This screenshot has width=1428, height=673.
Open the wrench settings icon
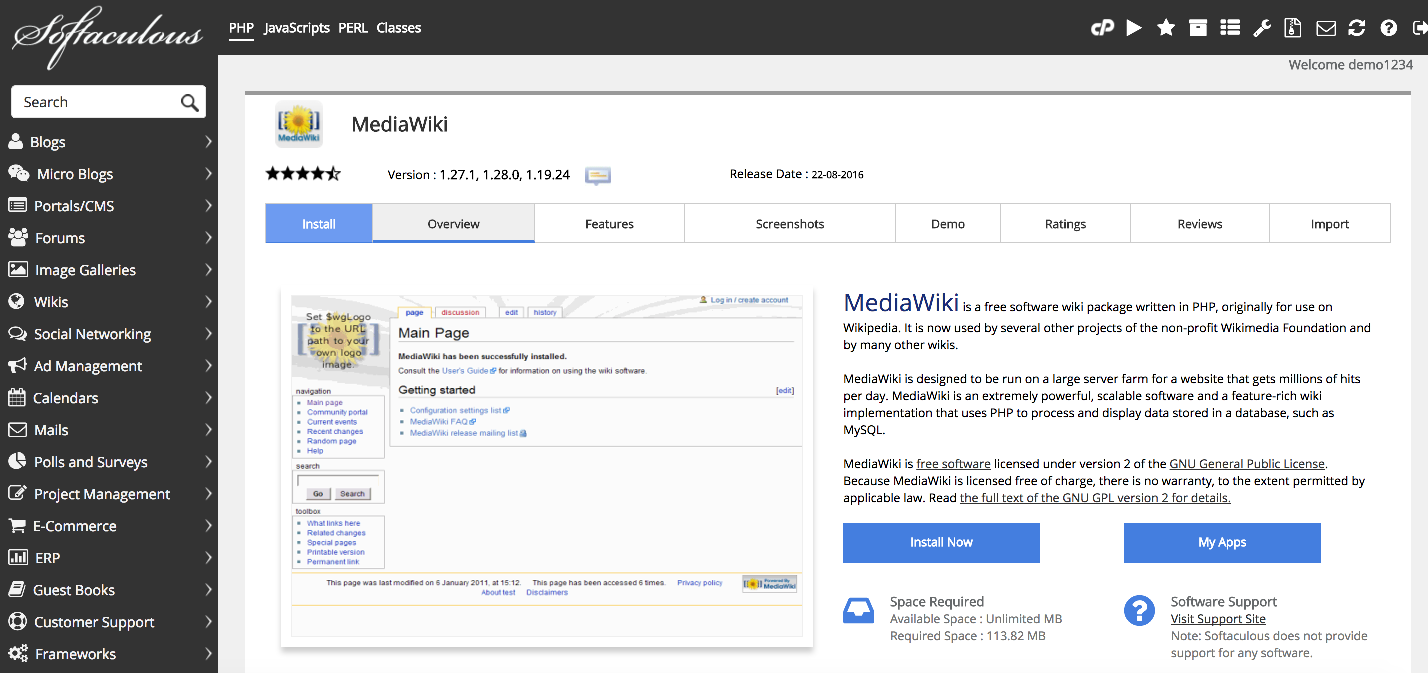point(1262,28)
